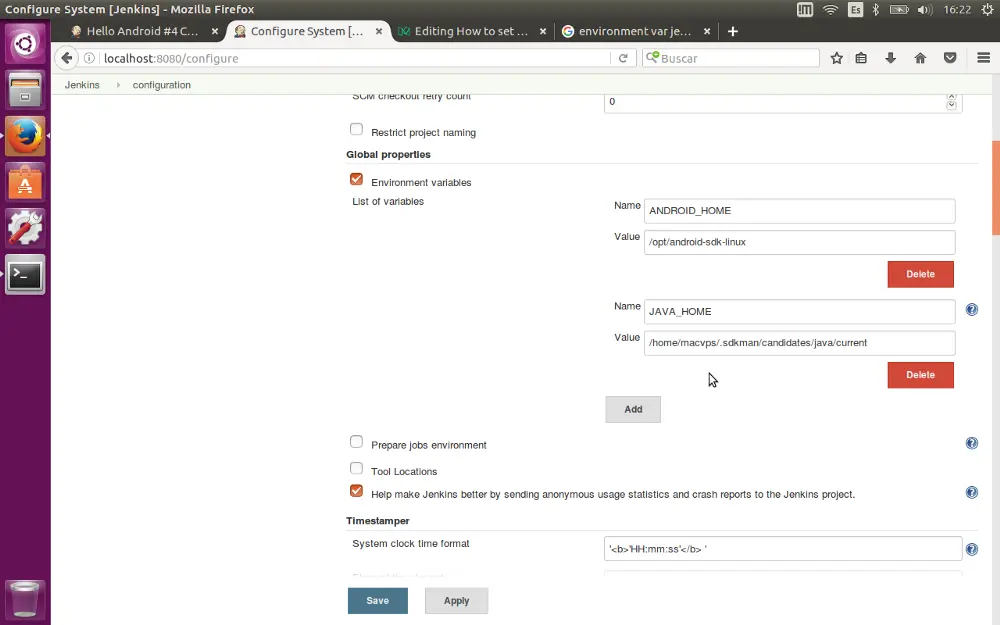Go to Firefox home page
1000x625 pixels.
pyautogui.click(x=920, y=58)
